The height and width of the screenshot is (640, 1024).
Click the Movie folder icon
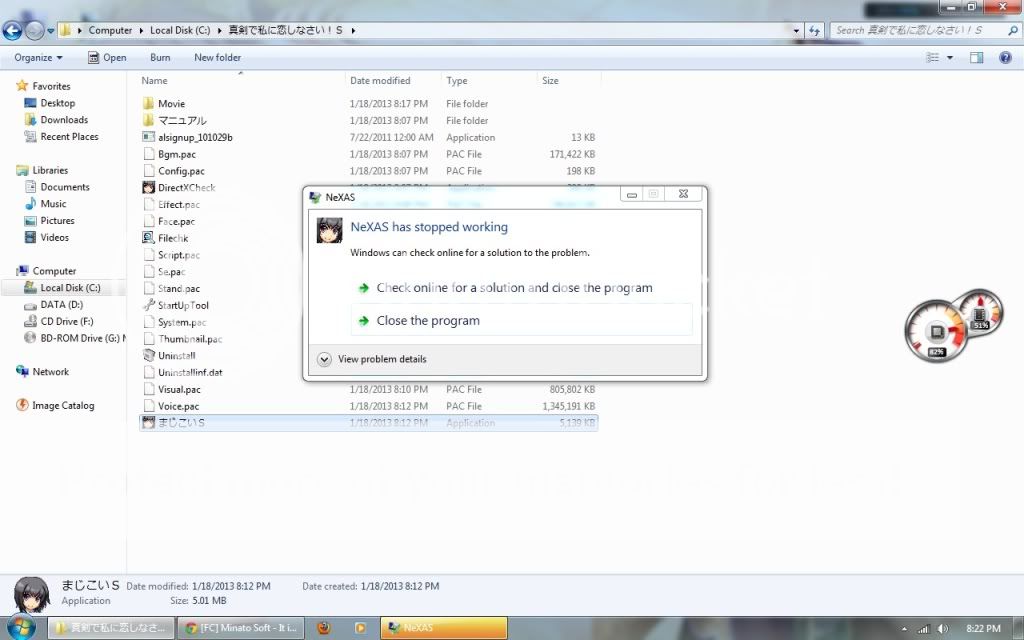(148, 104)
